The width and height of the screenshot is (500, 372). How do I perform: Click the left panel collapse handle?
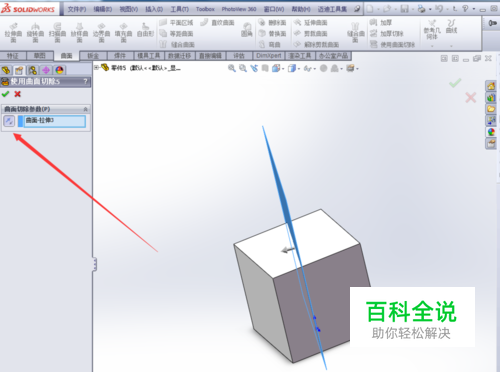click(95, 264)
